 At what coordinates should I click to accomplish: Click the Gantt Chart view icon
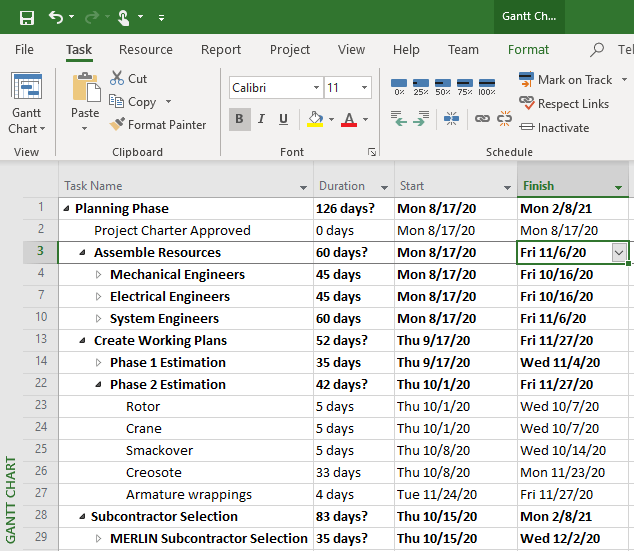tap(27, 86)
